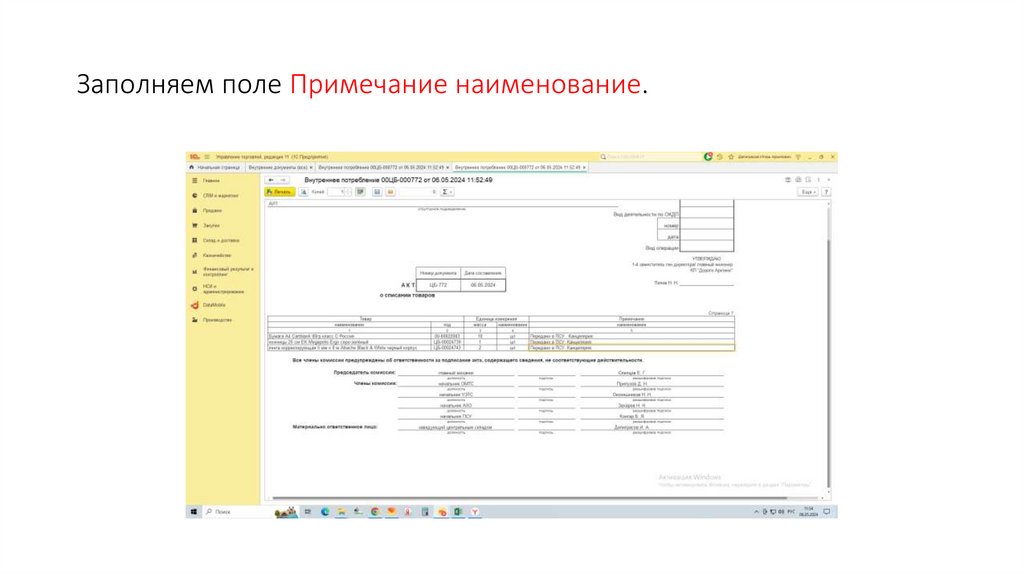Click the note cell of the first table row
The height and width of the screenshot is (574, 1024).
(632, 336)
